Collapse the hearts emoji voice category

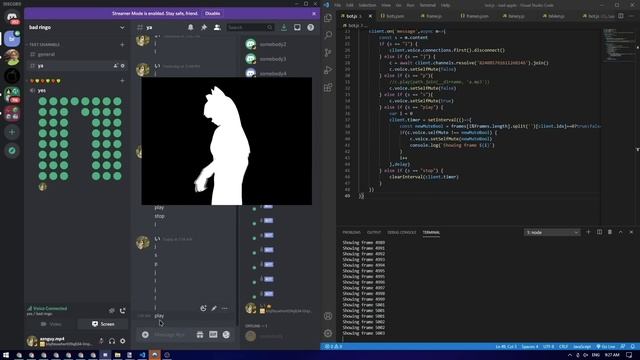click(x=45, y=81)
